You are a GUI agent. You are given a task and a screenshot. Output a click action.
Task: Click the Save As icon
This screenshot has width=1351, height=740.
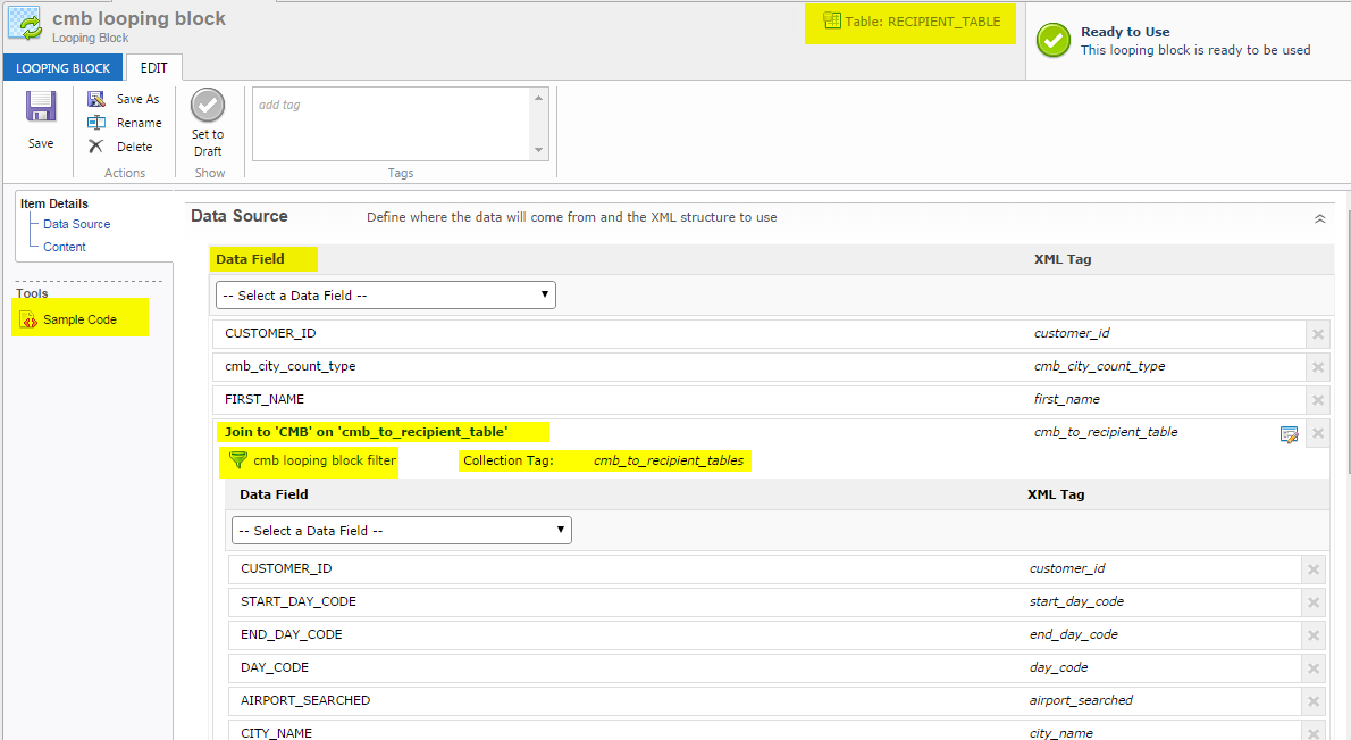(x=97, y=99)
